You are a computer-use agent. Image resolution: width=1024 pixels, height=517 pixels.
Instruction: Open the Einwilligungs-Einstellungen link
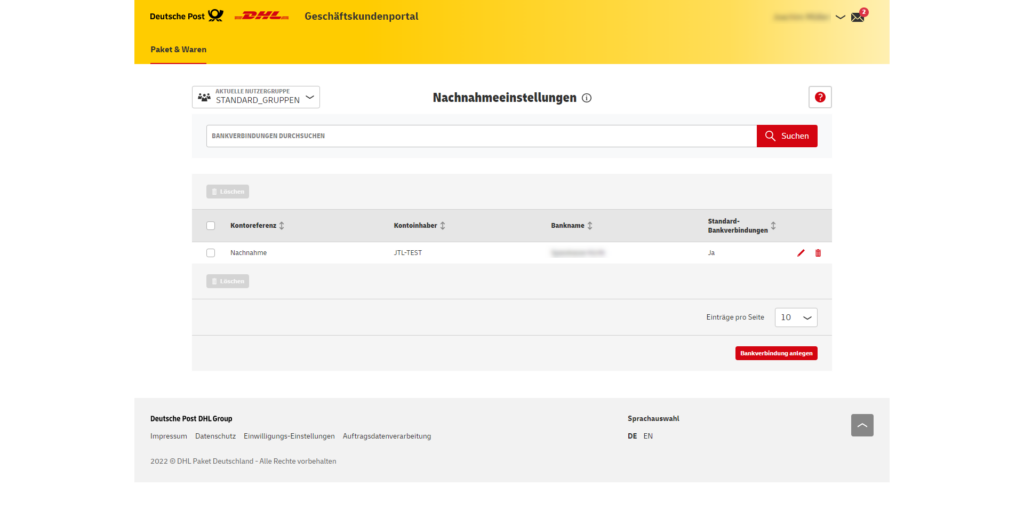tap(289, 436)
